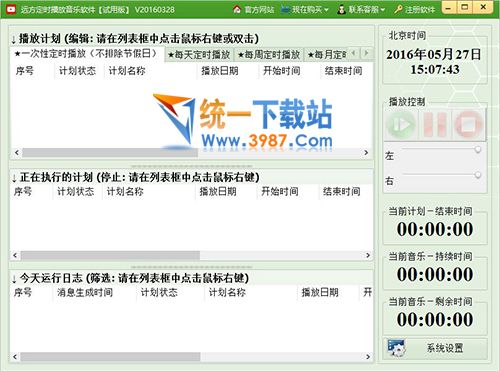This screenshot has height=372, width=500.
Task: Select 一次性定时播放 tab
Action: (87, 54)
